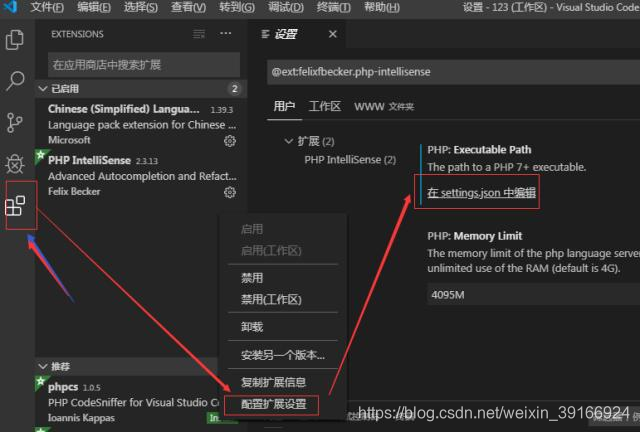Screen dimensions: 640x432
Task: Click the extension marketplace search box
Action: (x=144, y=65)
